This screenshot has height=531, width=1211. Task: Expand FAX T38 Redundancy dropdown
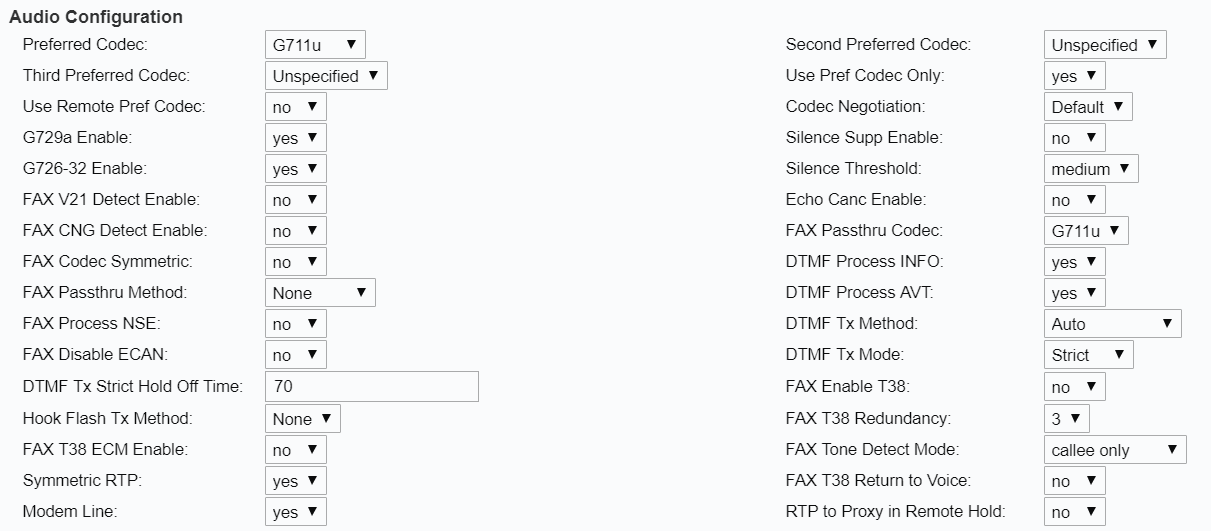[x=1066, y=419]
